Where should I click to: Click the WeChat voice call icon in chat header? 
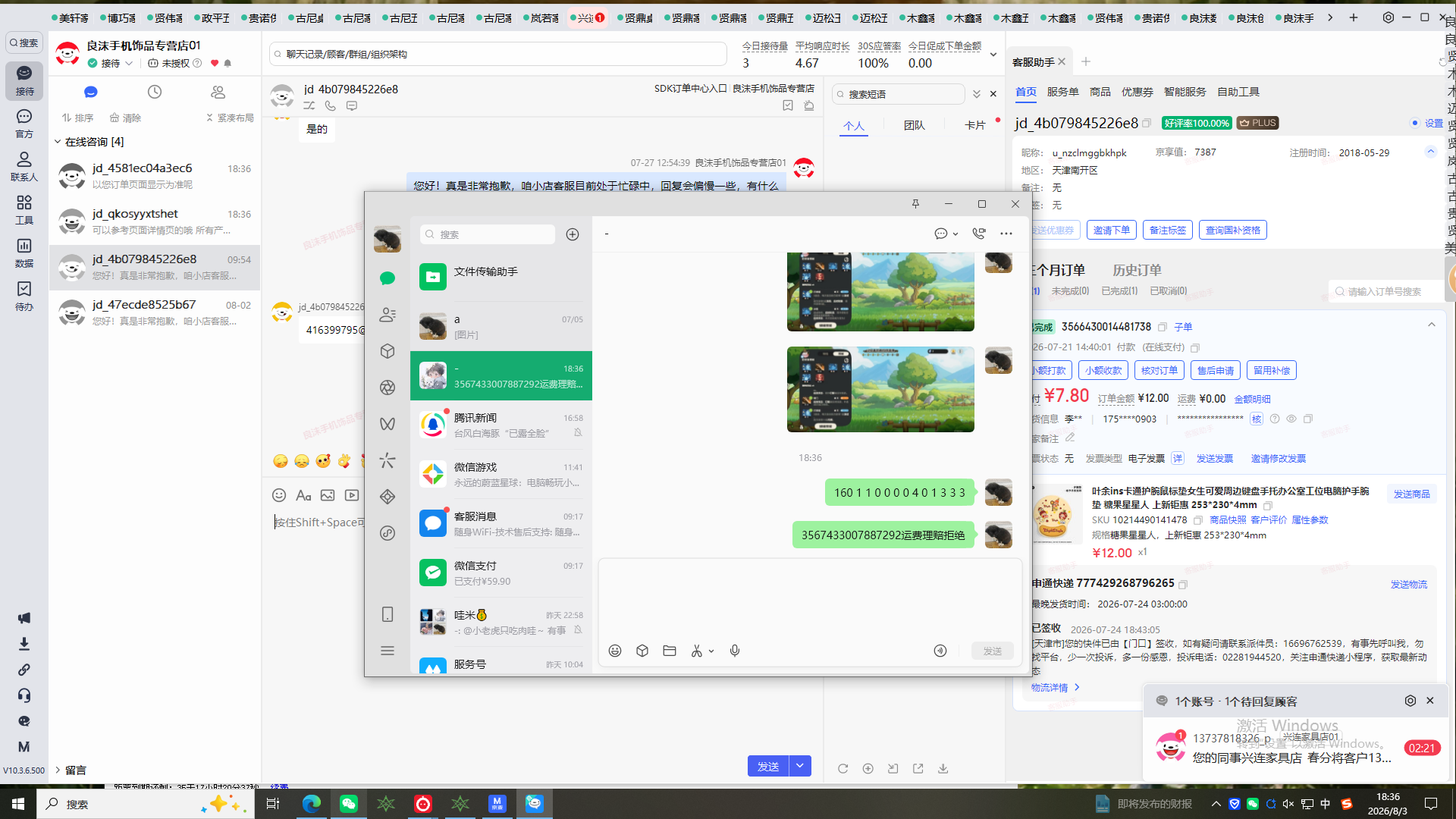coord(979,234)
